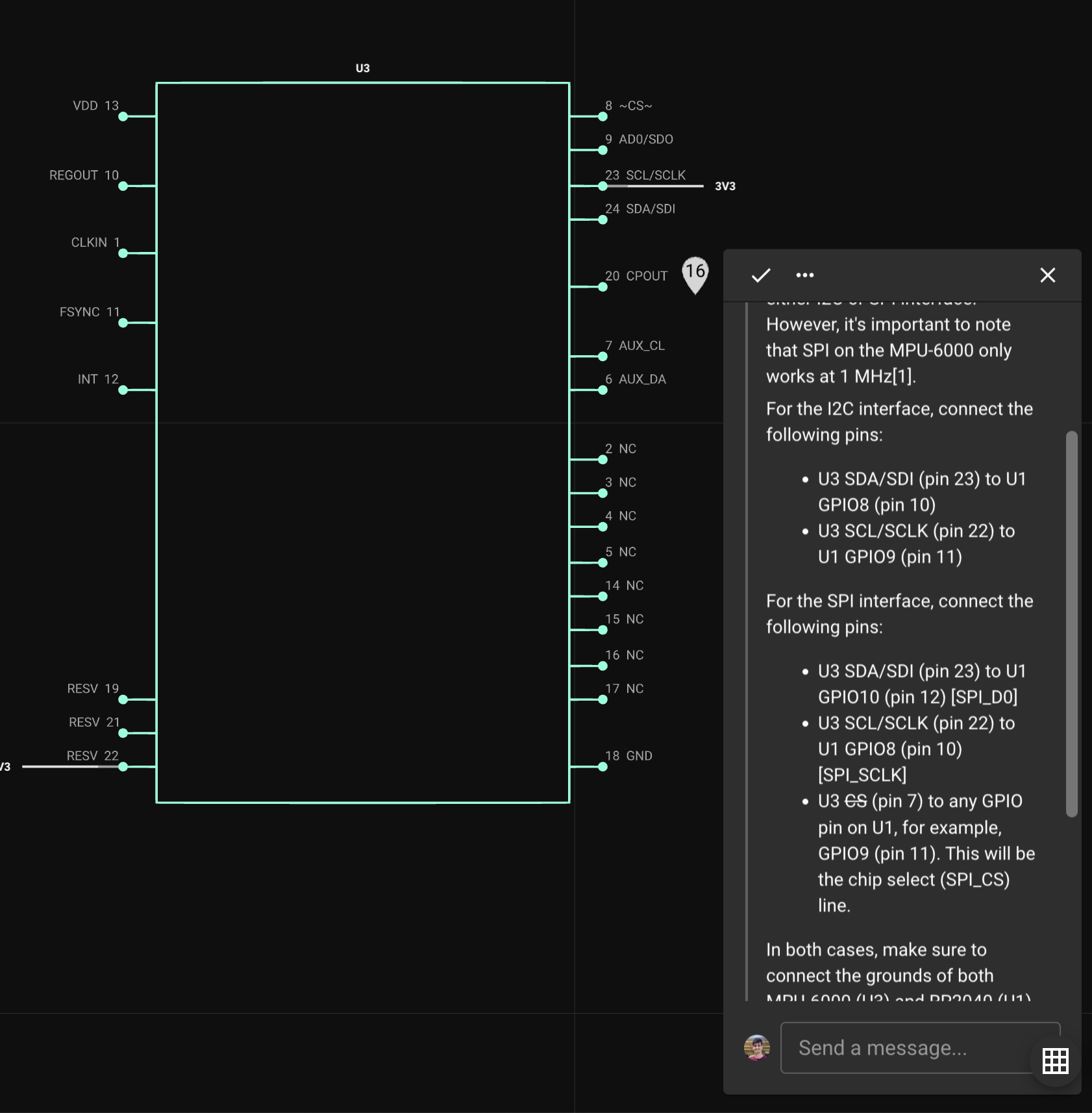Select the U3 component label
This screenshot has width=1092, height=1113.
pyautogui.click(x=363, y=68)
